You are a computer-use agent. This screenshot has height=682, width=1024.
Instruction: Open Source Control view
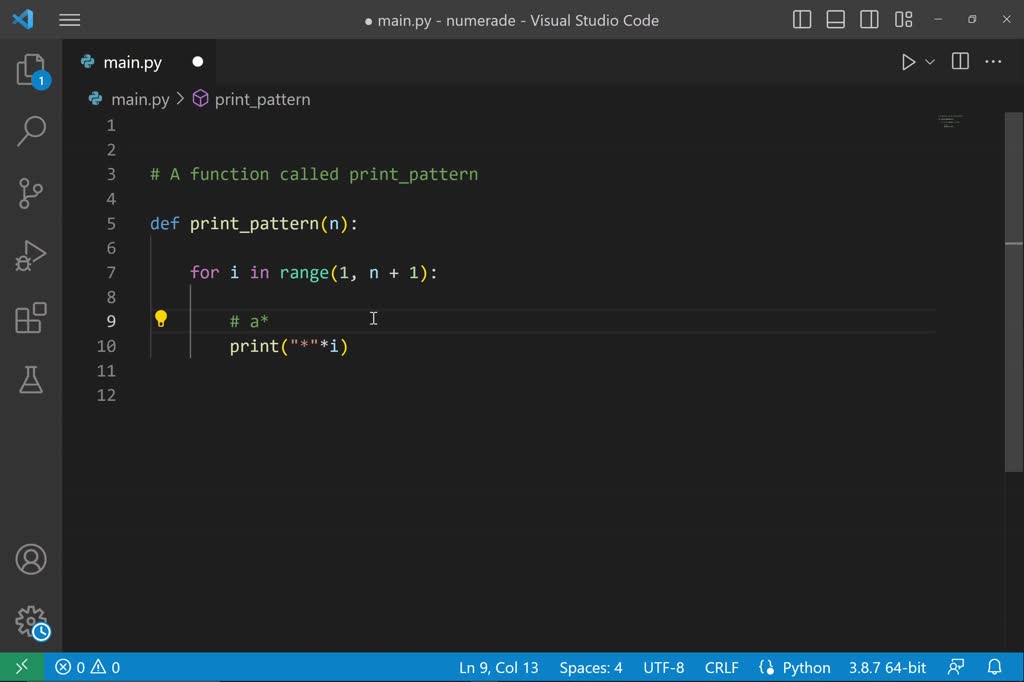pyautogui.click(x=31, y=193)
